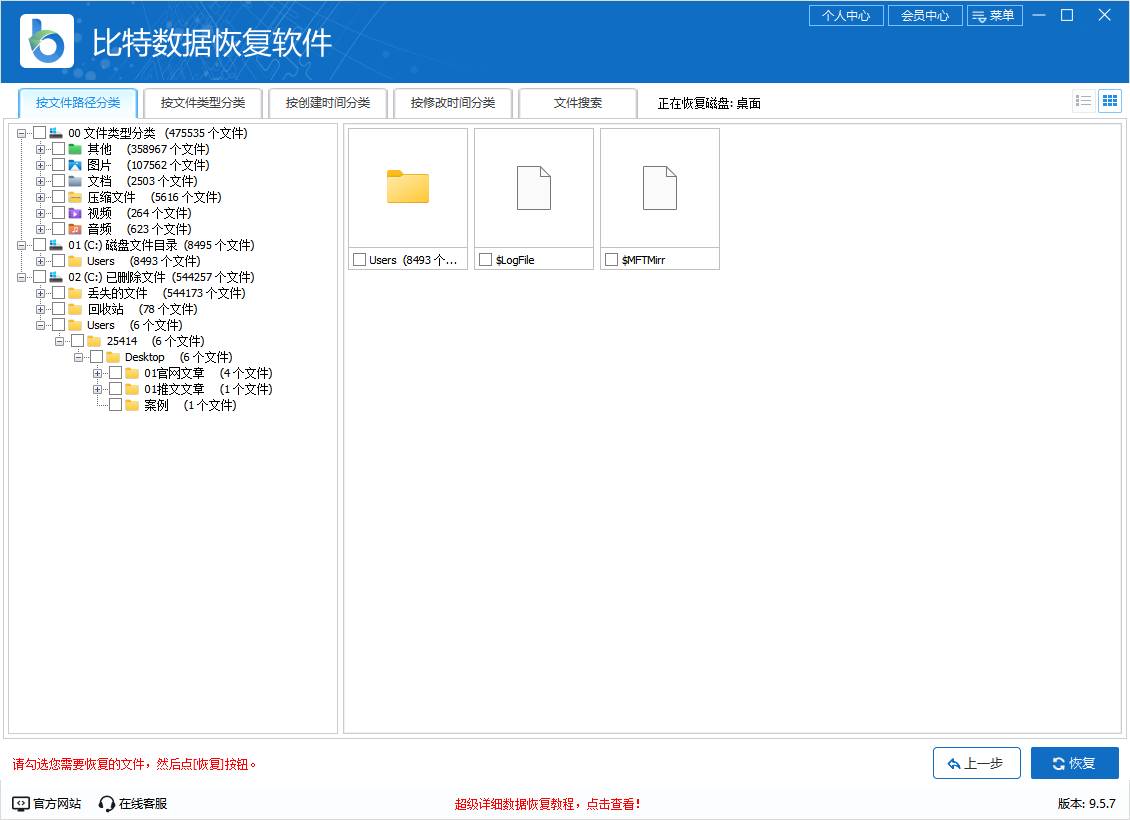Expand the 01官网文章 folder node

pos(100,373)
